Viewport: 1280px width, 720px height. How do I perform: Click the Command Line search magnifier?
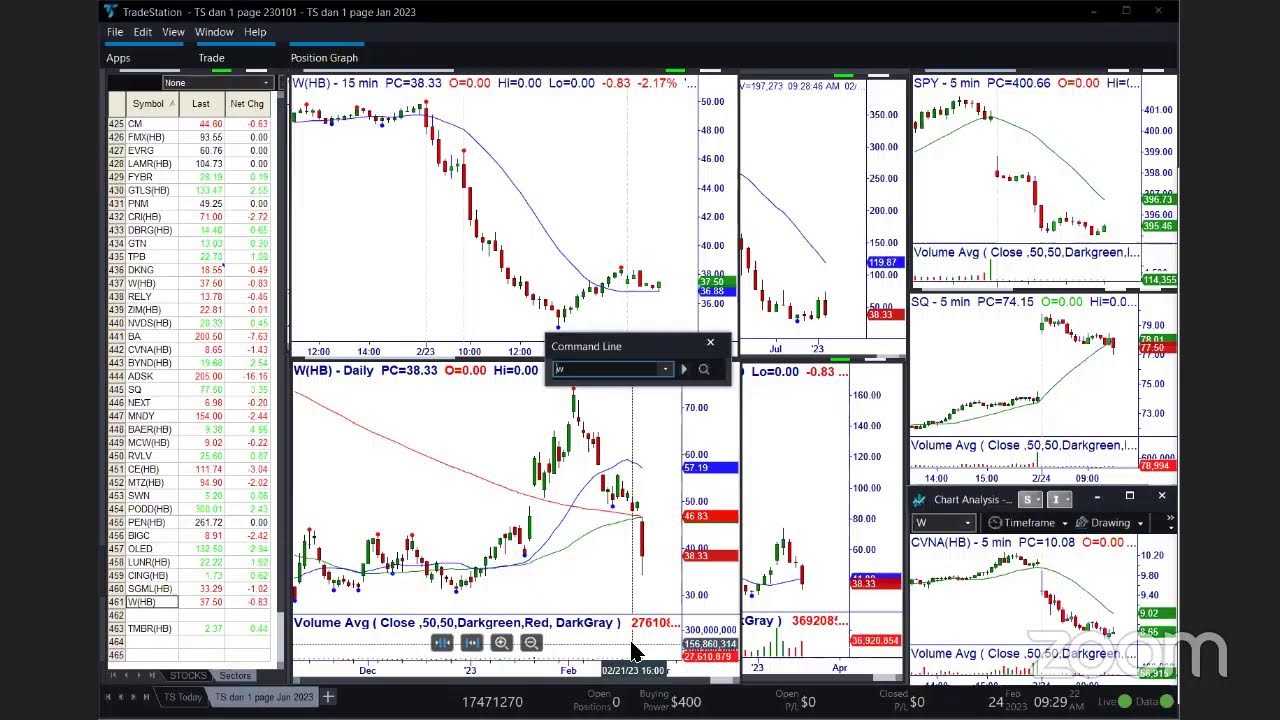point(704,370)
